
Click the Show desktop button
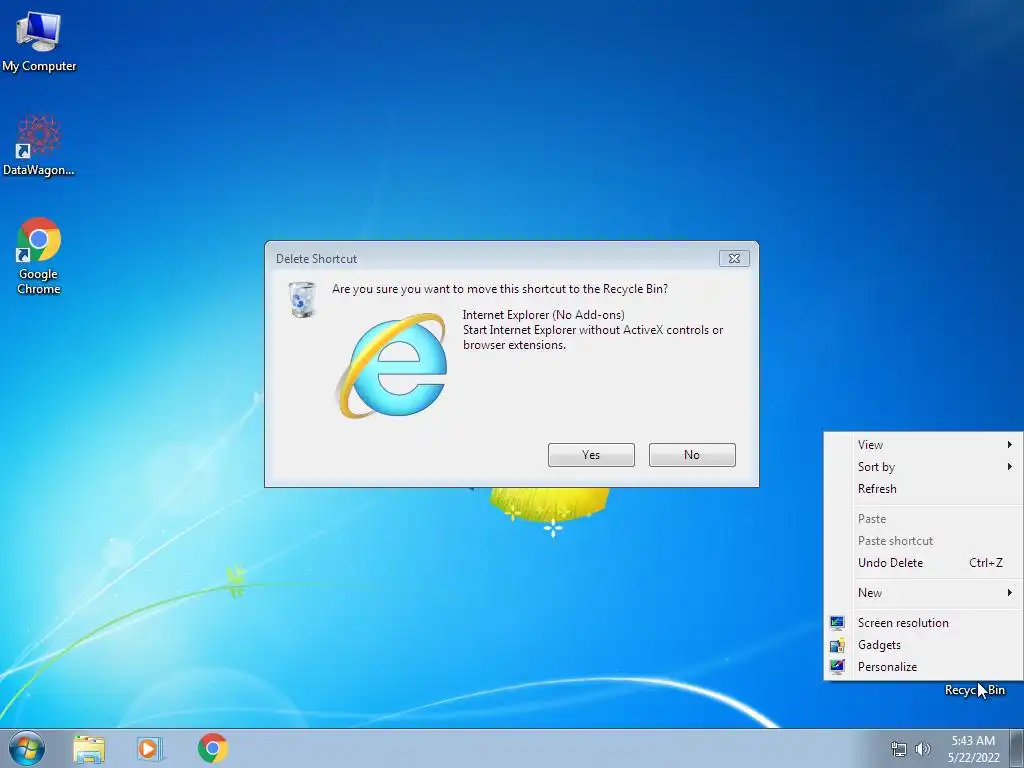pos(1017,748)
